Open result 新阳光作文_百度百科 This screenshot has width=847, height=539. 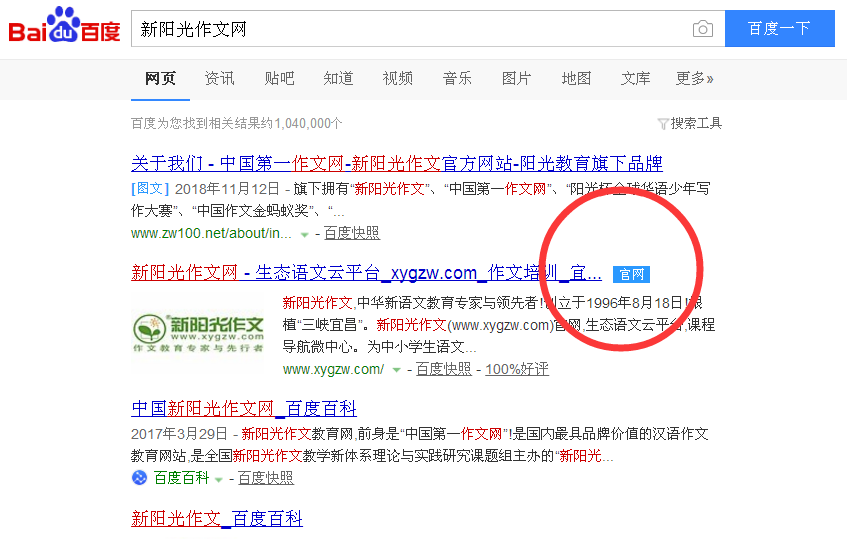[217, 518]
